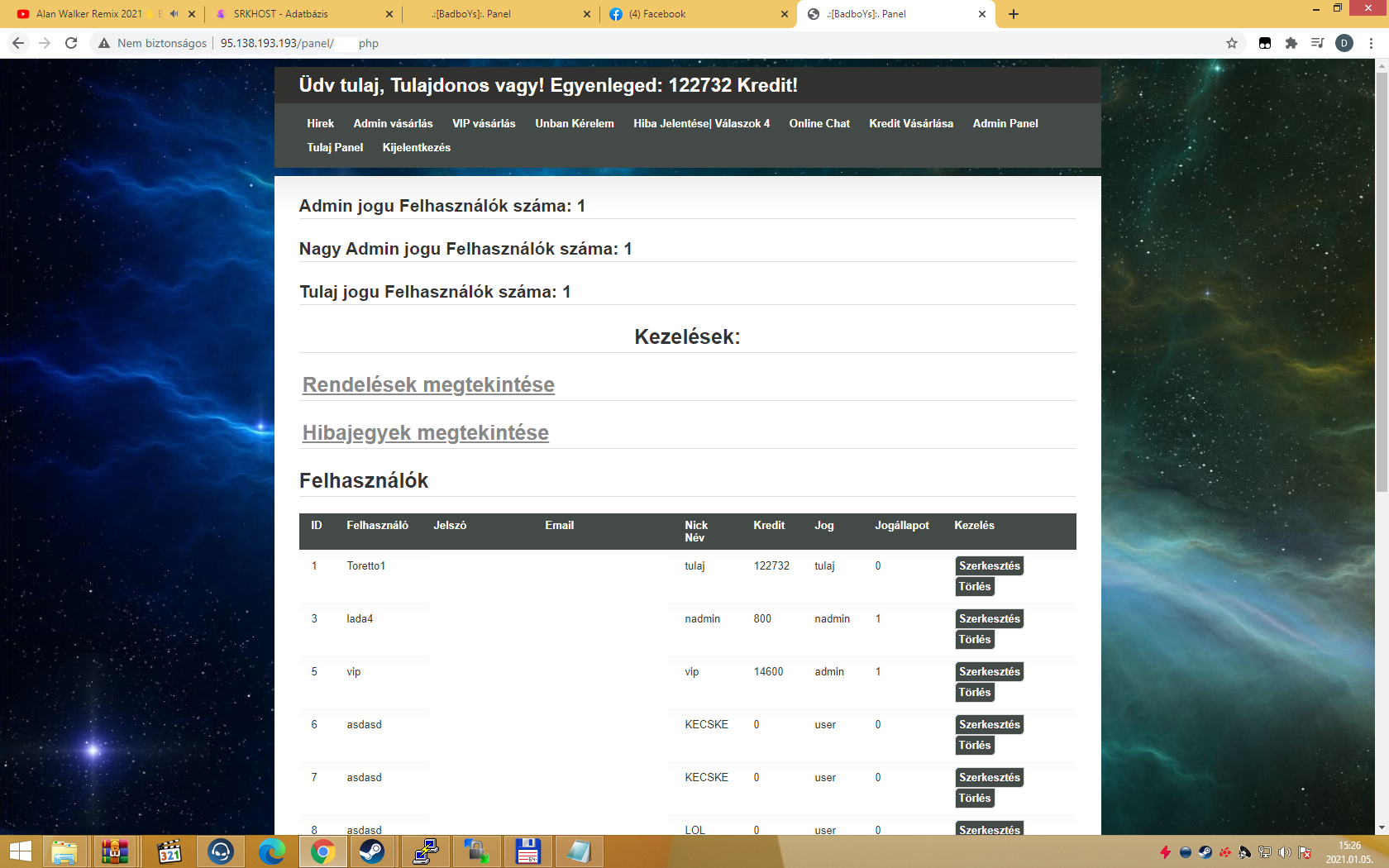Open PuTTY from the taskbar
This screenshot has width=1389, height=868.
pos(425,851)
